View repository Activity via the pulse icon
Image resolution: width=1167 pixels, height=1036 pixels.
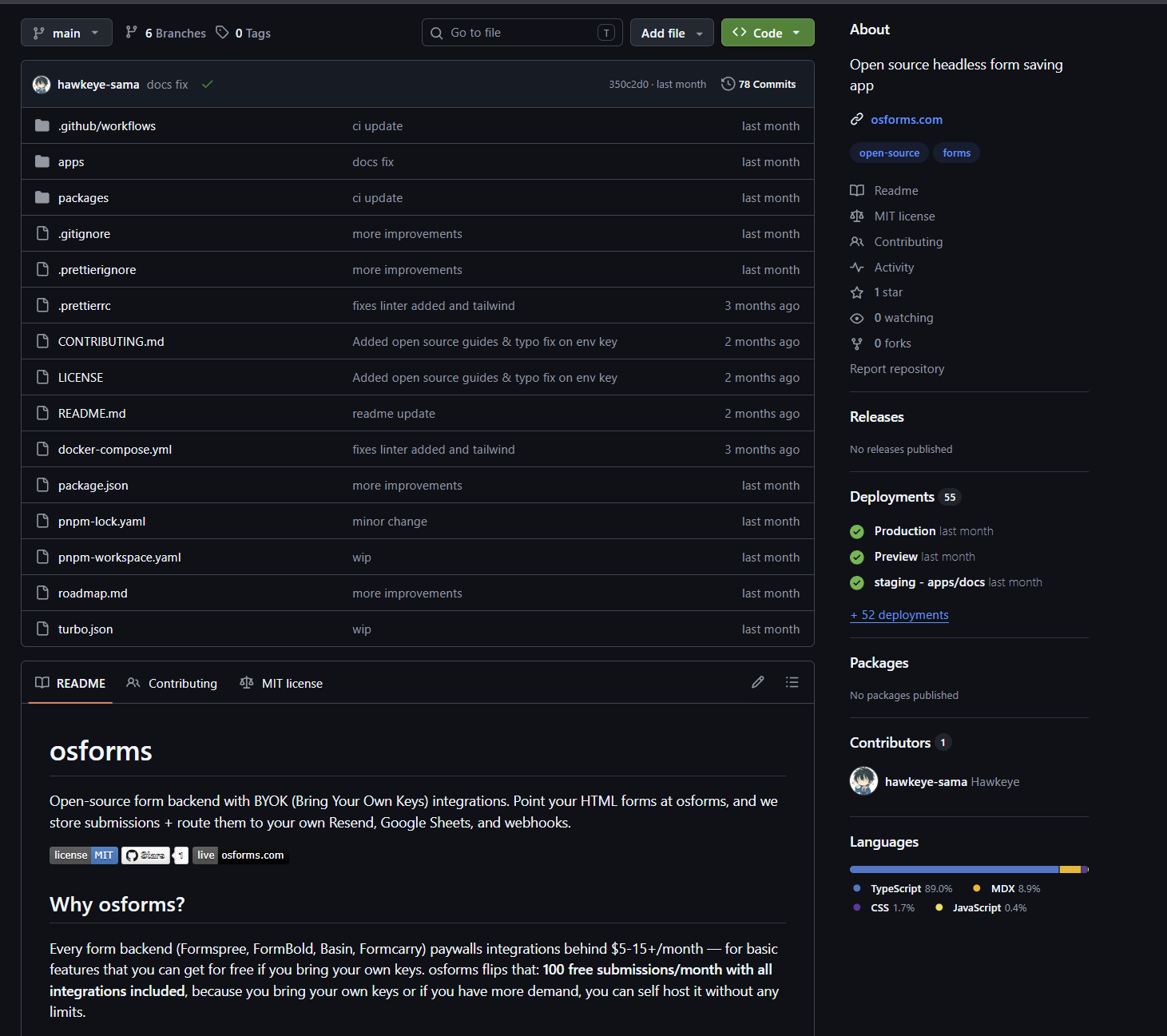click(856, 267)
